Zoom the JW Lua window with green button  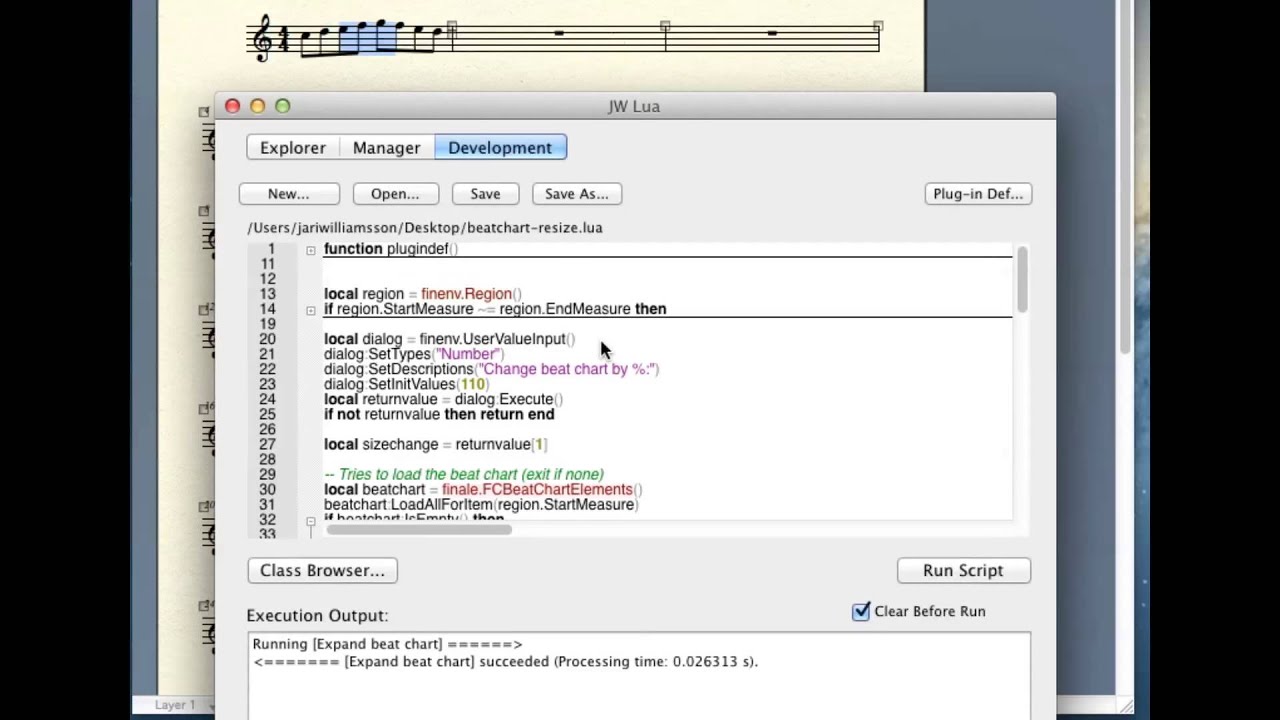282,106
